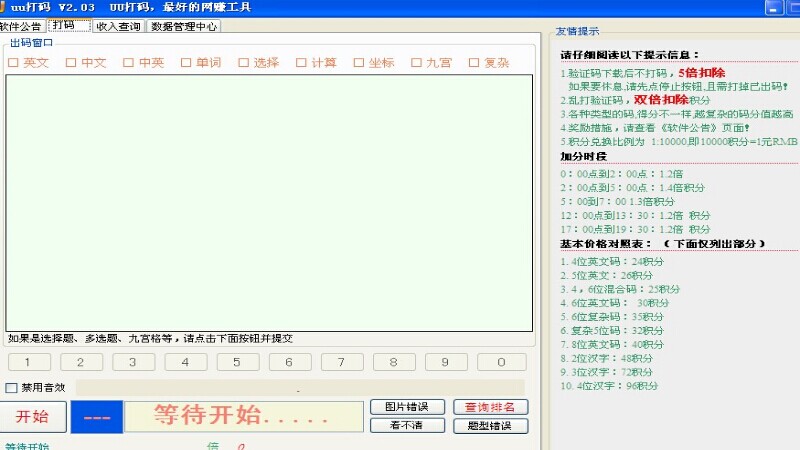This screenshot has height=450, width=800.
Task: Minimize the UU打码 window
Action: coord(774,8)
